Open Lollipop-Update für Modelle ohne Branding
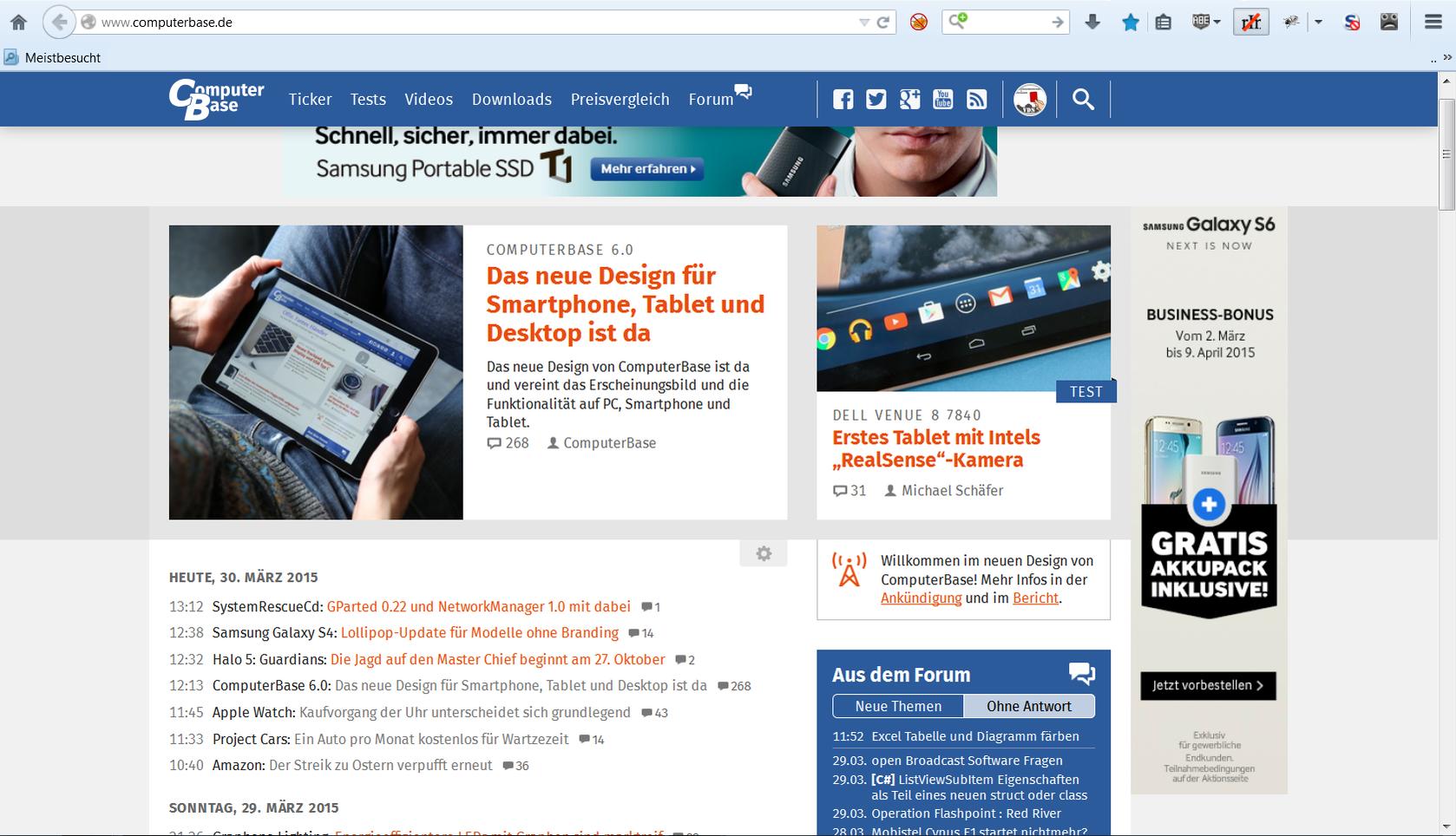Screen dimensions: 1456x836 [480, 633]
